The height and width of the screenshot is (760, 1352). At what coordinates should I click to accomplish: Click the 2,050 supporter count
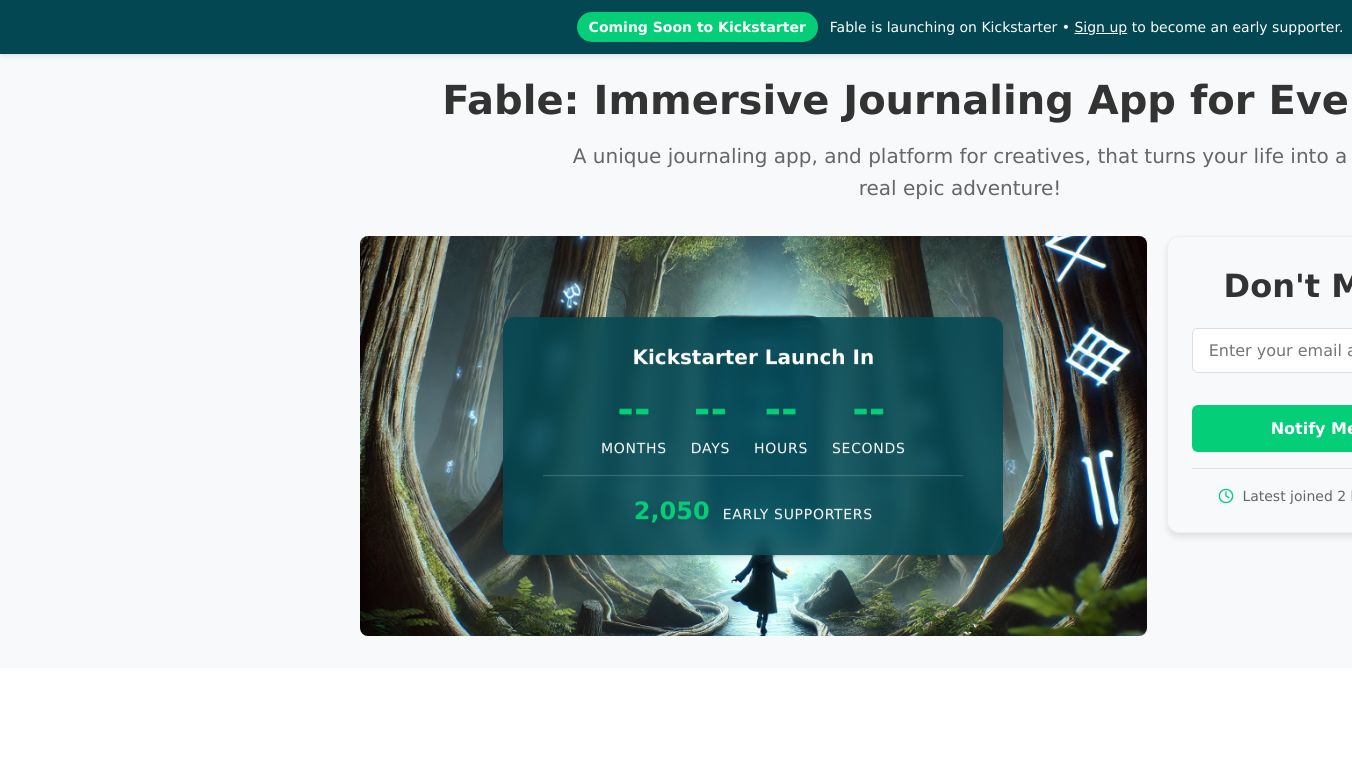click(x=671, y=511)
